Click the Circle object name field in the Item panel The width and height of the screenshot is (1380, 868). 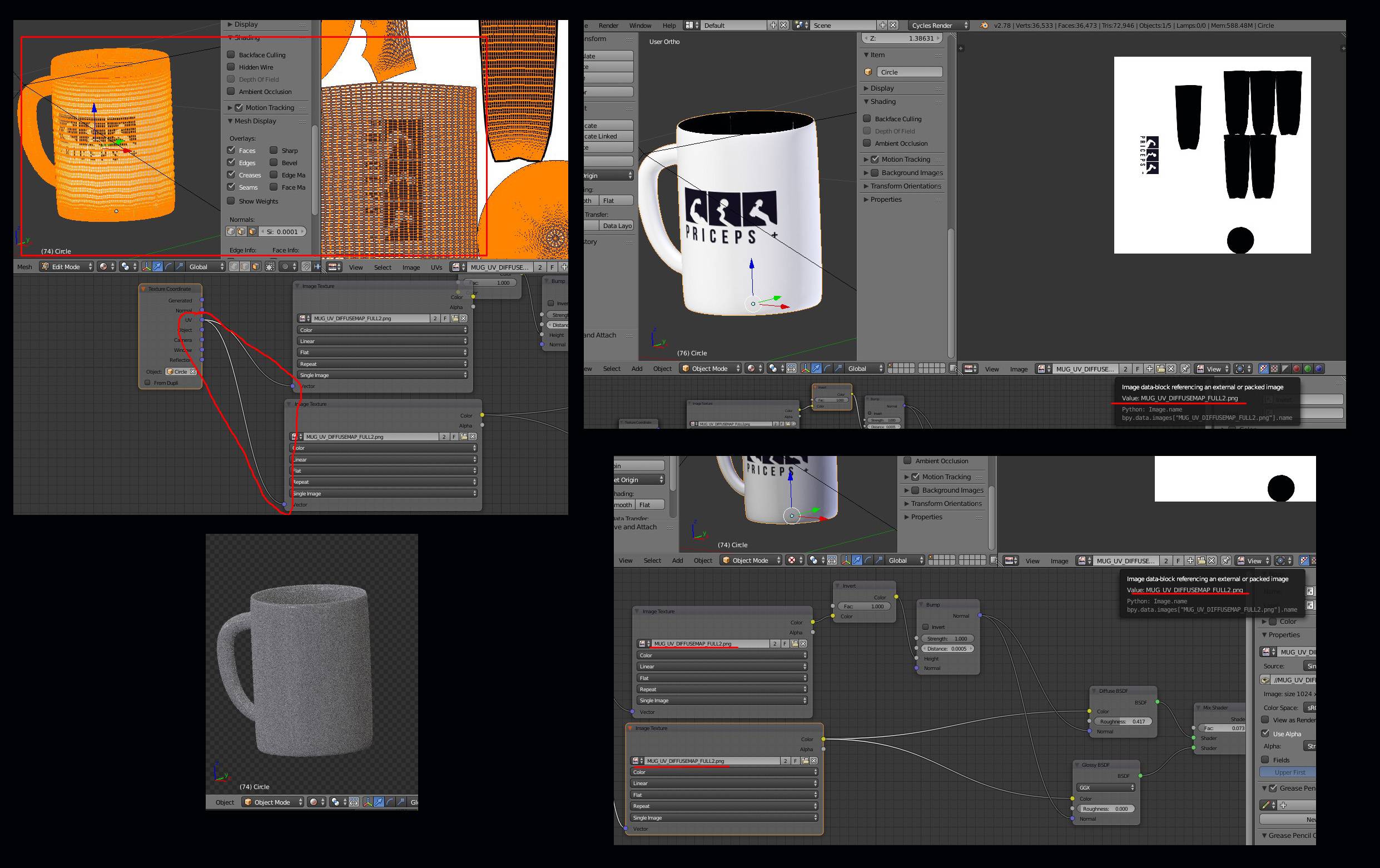(910, 72)
